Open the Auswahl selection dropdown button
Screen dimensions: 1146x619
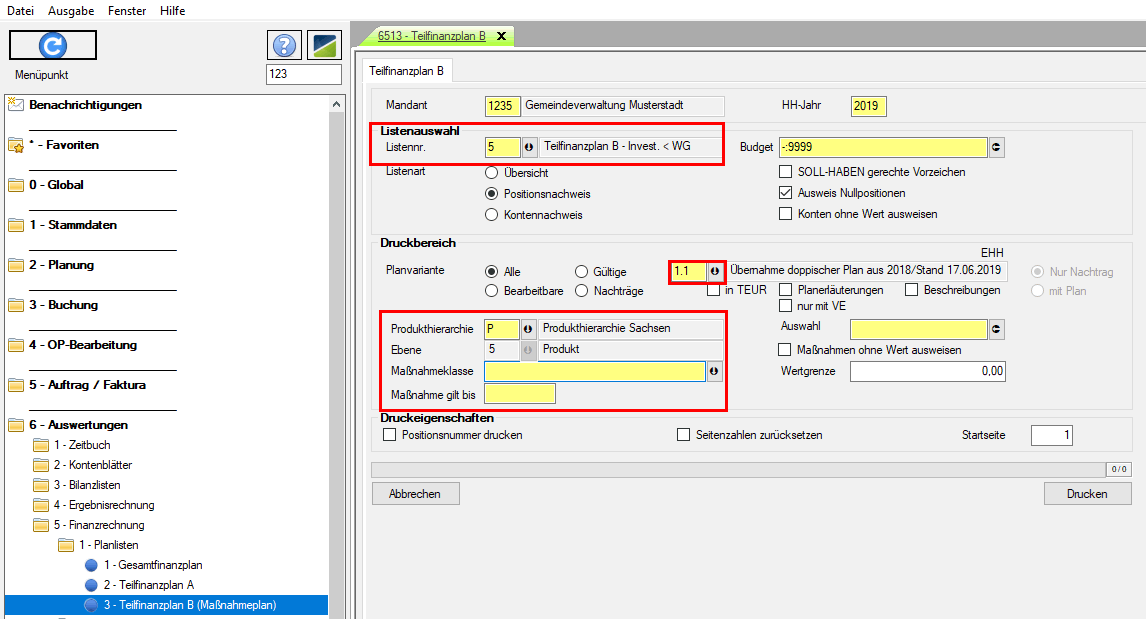click(996, 330)
